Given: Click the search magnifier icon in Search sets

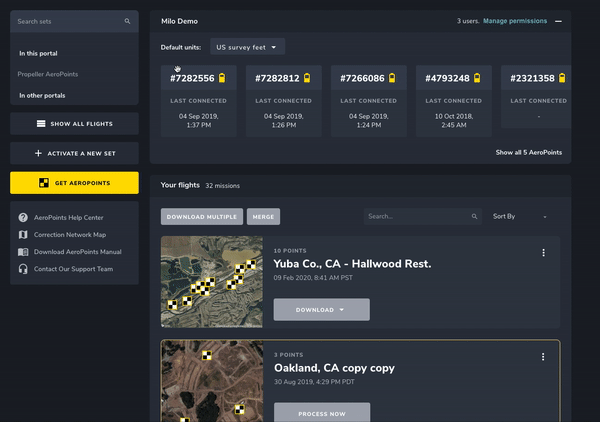Looking at the screenshot, I should tap(127, 21).
